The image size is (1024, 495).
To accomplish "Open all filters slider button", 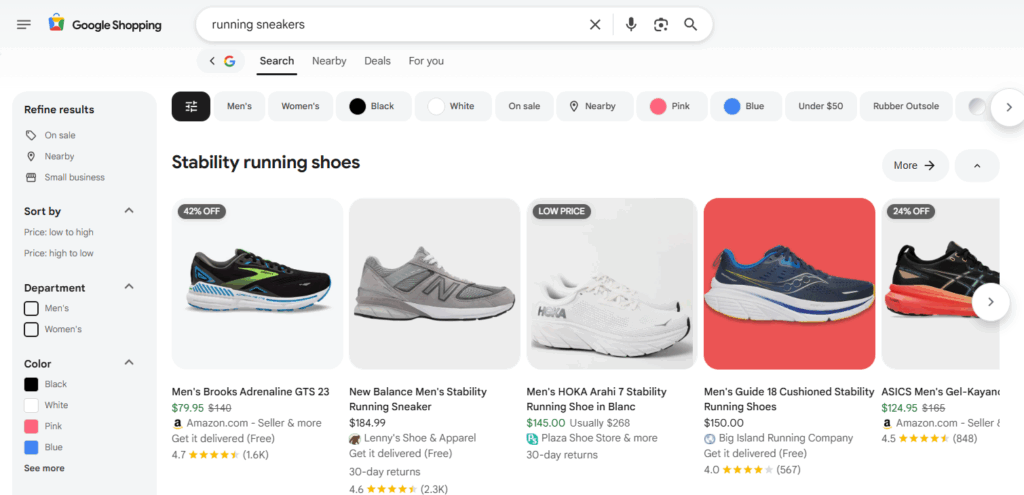I will [x=191, y=106].
